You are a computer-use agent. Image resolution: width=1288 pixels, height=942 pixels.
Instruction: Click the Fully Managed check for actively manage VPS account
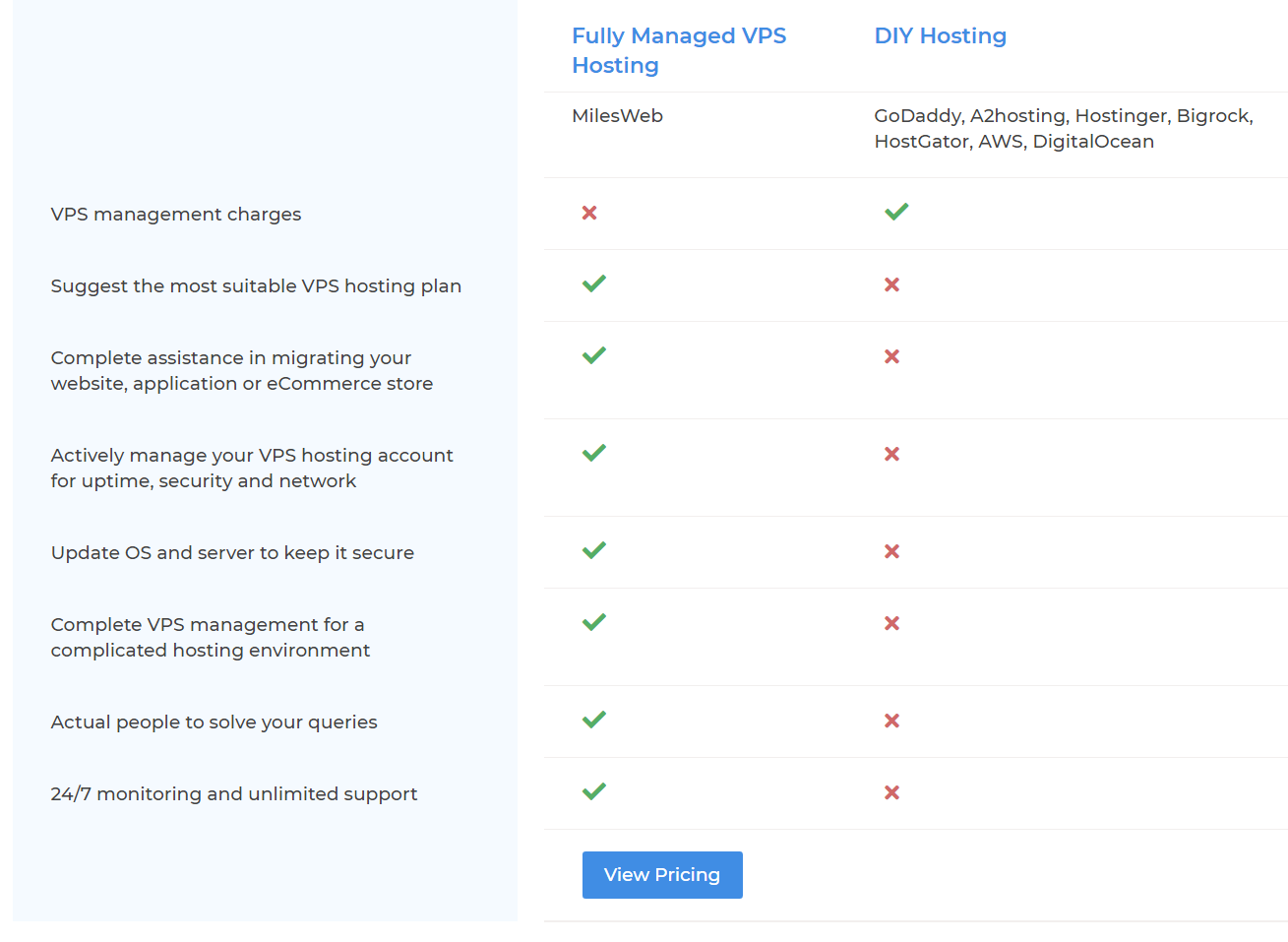[x=594, y=453]
